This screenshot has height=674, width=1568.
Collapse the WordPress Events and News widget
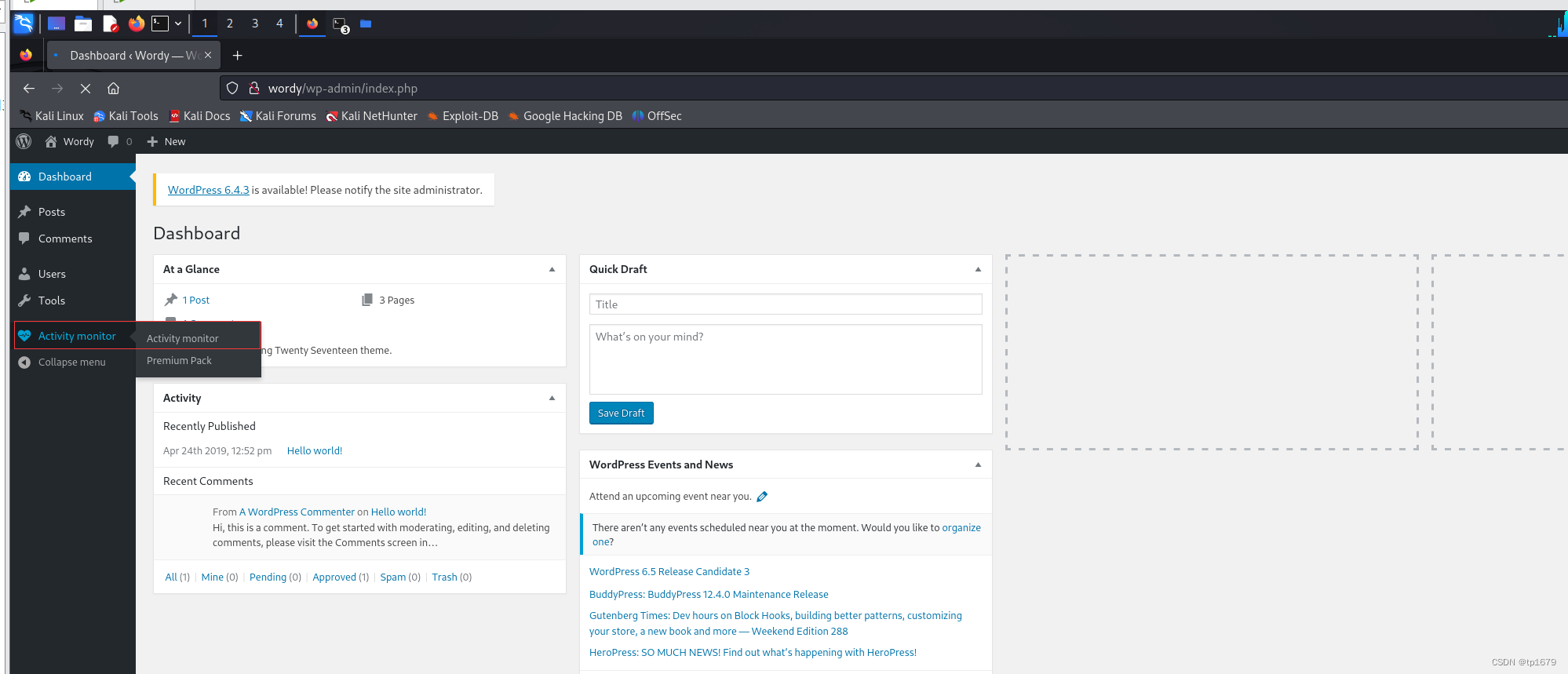(978, 465)
